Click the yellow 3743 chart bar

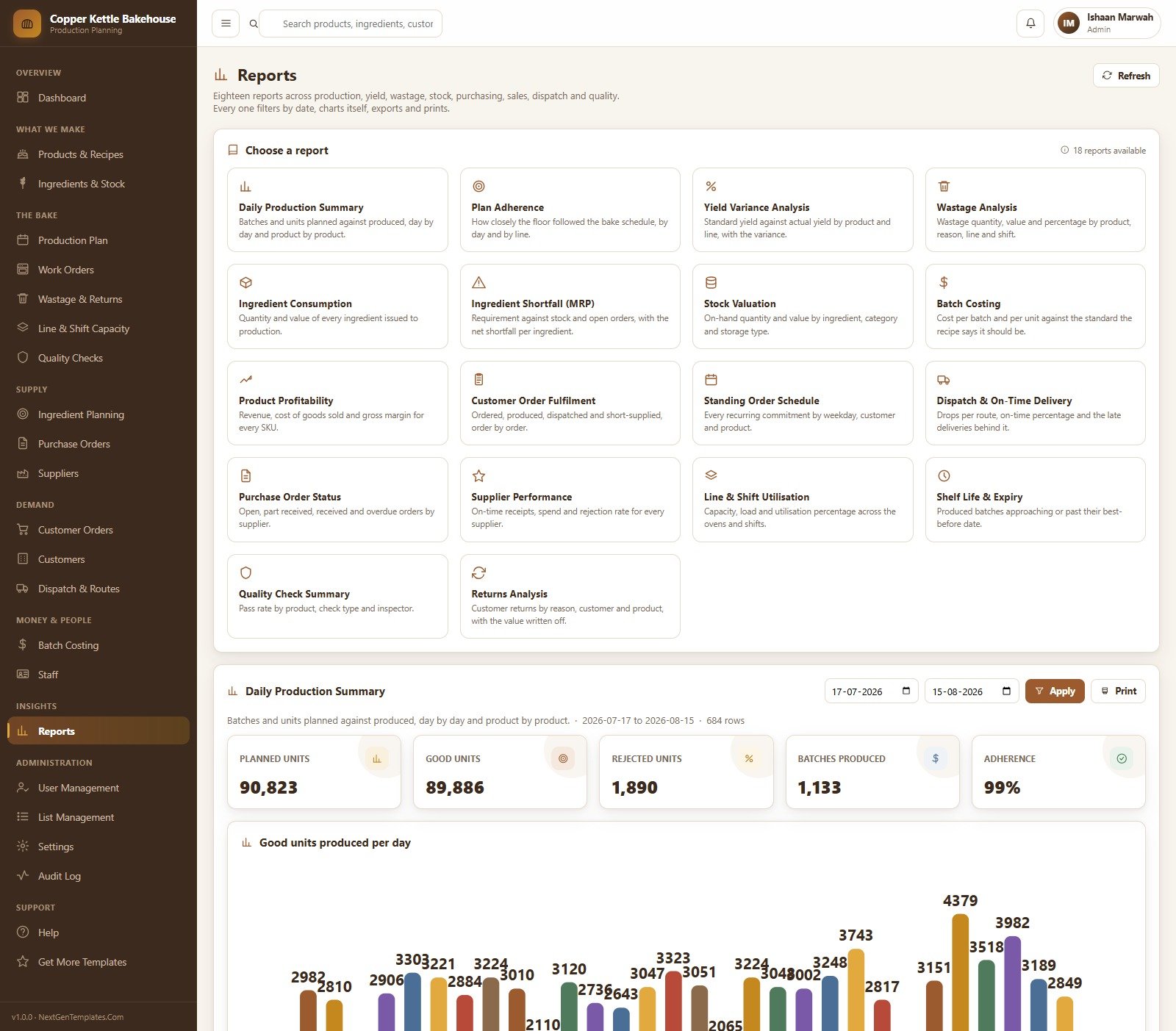856,990
